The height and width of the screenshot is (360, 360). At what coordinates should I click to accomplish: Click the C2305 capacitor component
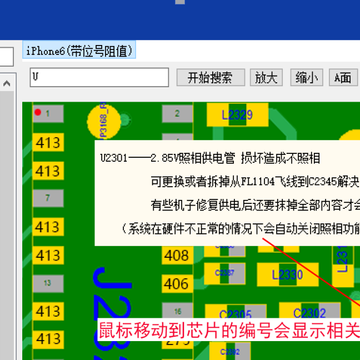(235, 313)
